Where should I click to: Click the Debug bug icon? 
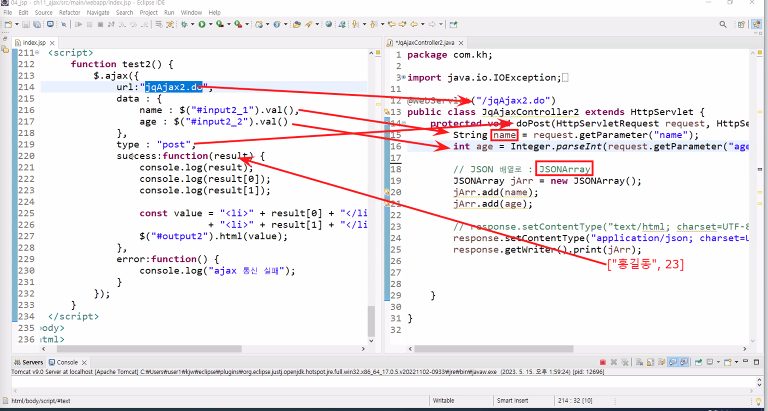pyautogui.click(x=184, y=24)
